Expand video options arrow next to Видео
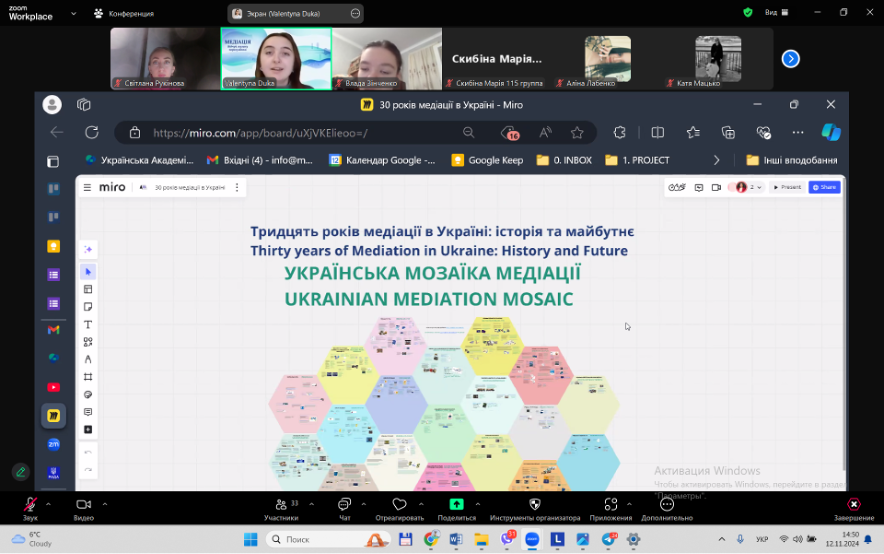884x554 pixels. (105, 504)
